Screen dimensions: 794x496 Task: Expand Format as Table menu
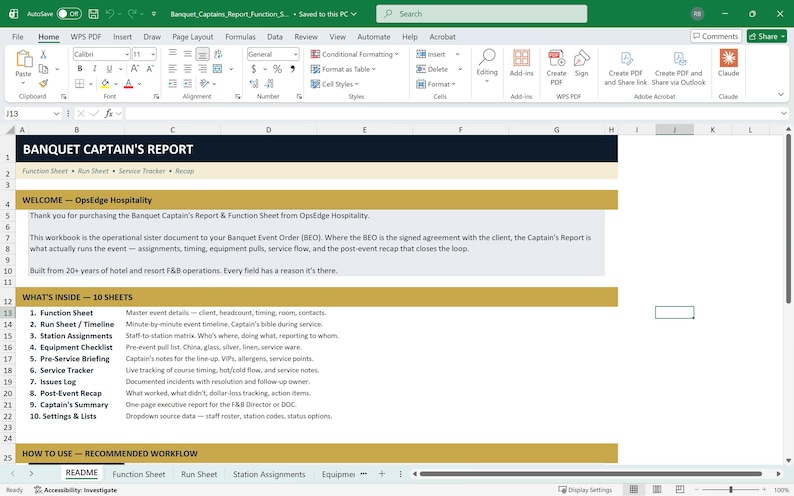click(x=343, y=69)
